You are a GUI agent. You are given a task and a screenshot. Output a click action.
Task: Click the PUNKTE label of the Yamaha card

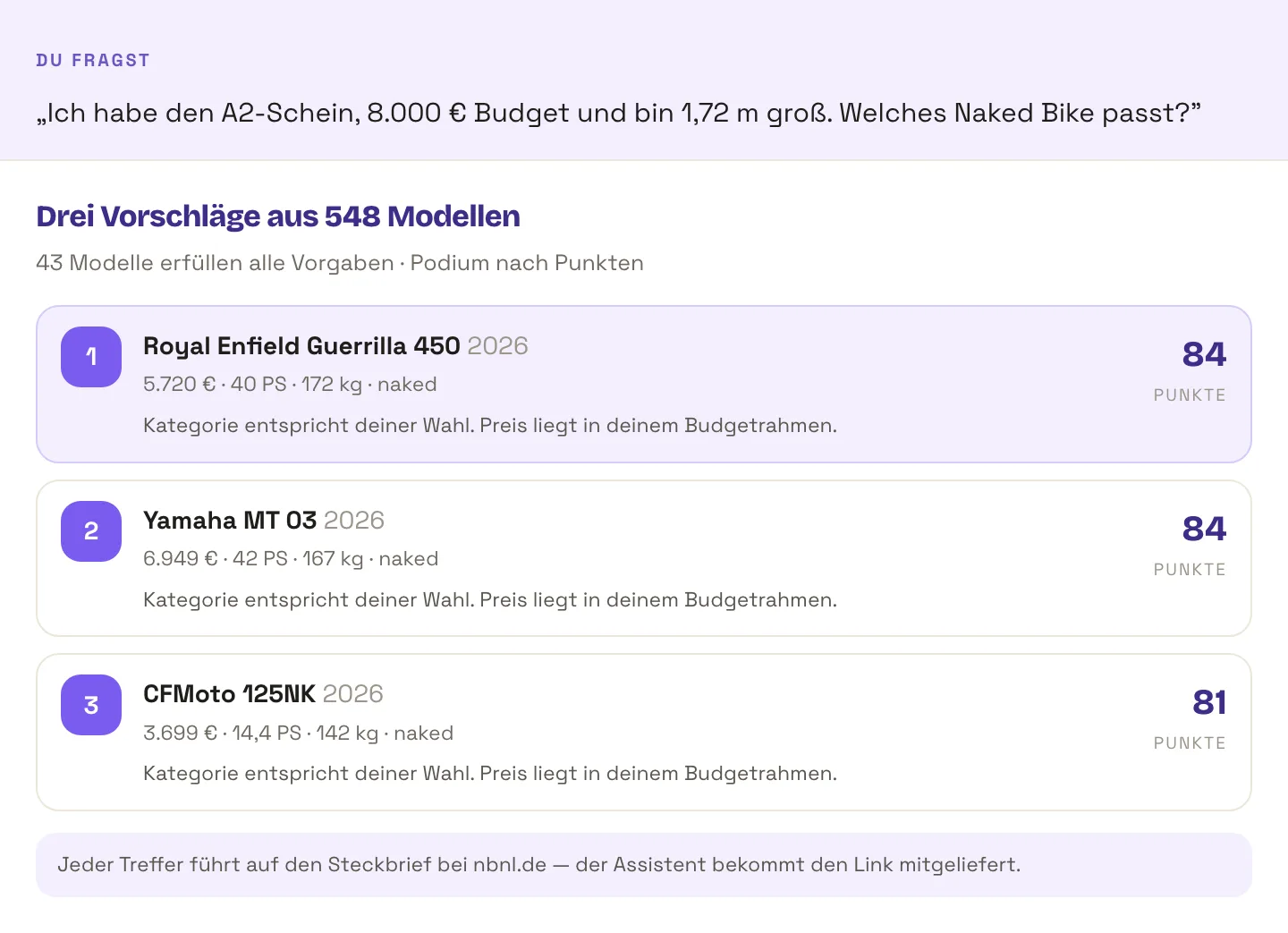(1190, 569)
